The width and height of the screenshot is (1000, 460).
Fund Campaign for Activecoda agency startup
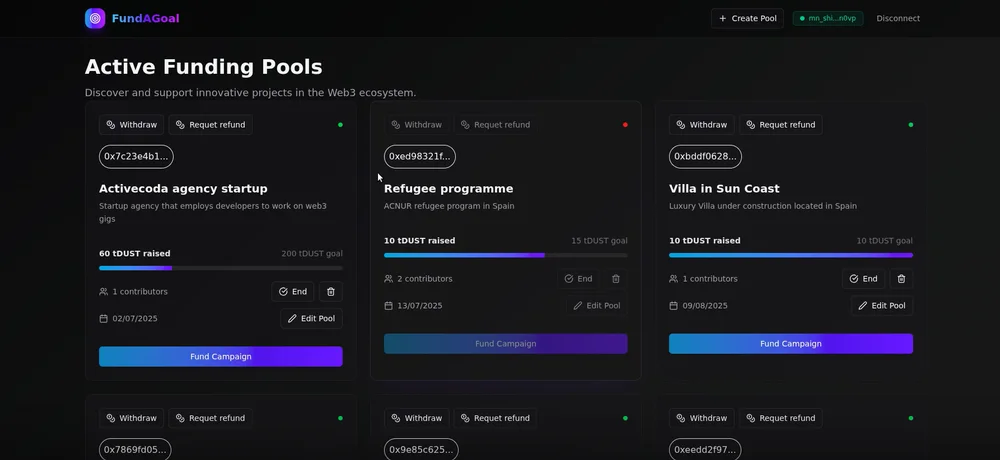click(x=221, y=357)
